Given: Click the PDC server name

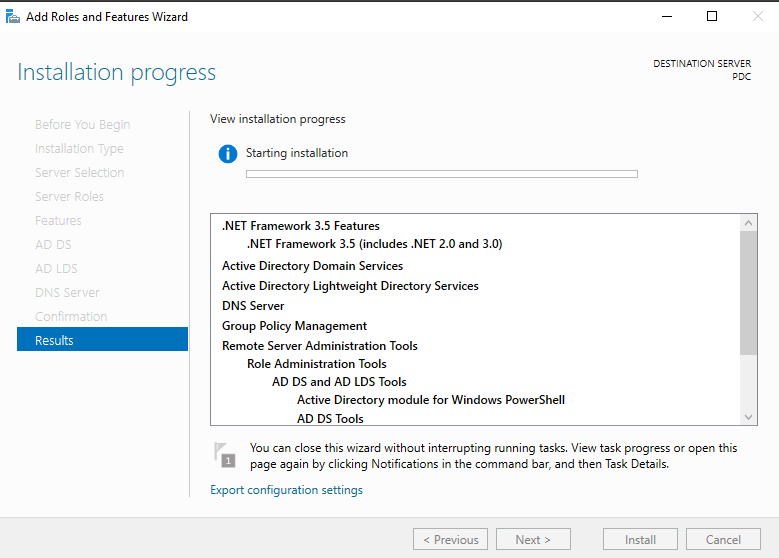Looking at the screenshot, I should coord(741,77).
